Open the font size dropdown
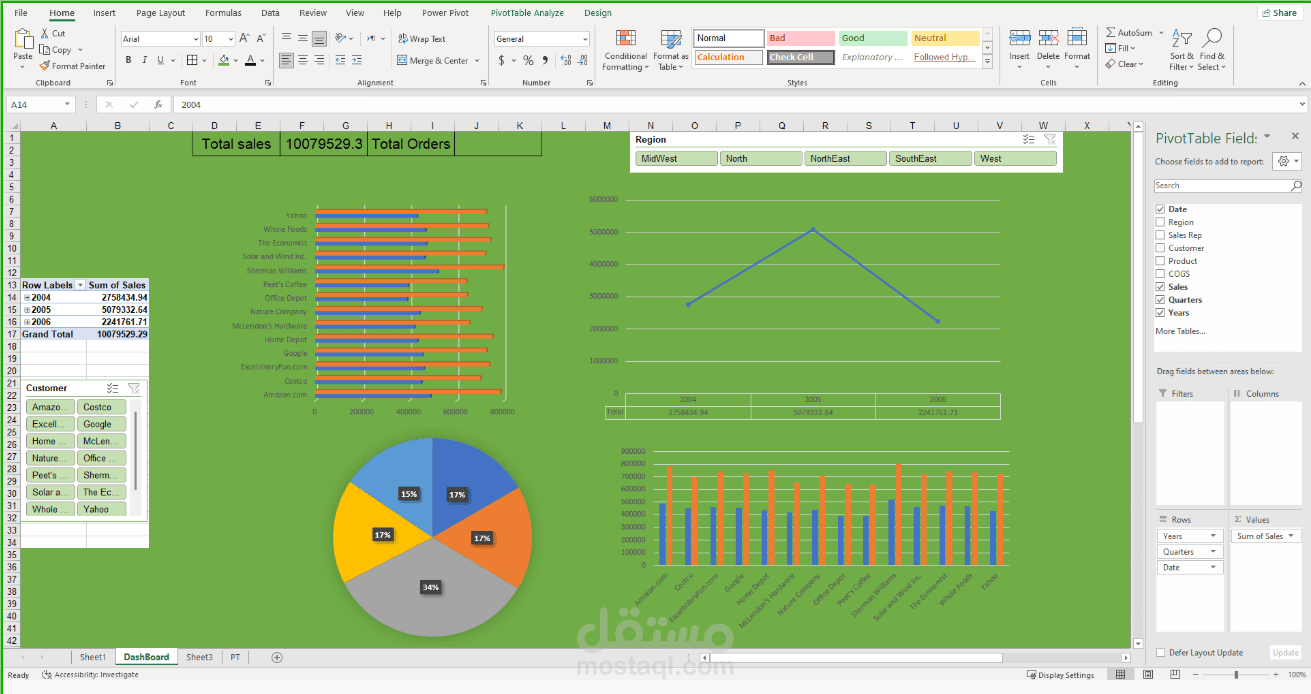This screenshot has width=1311, height=694. pos(231,39)
